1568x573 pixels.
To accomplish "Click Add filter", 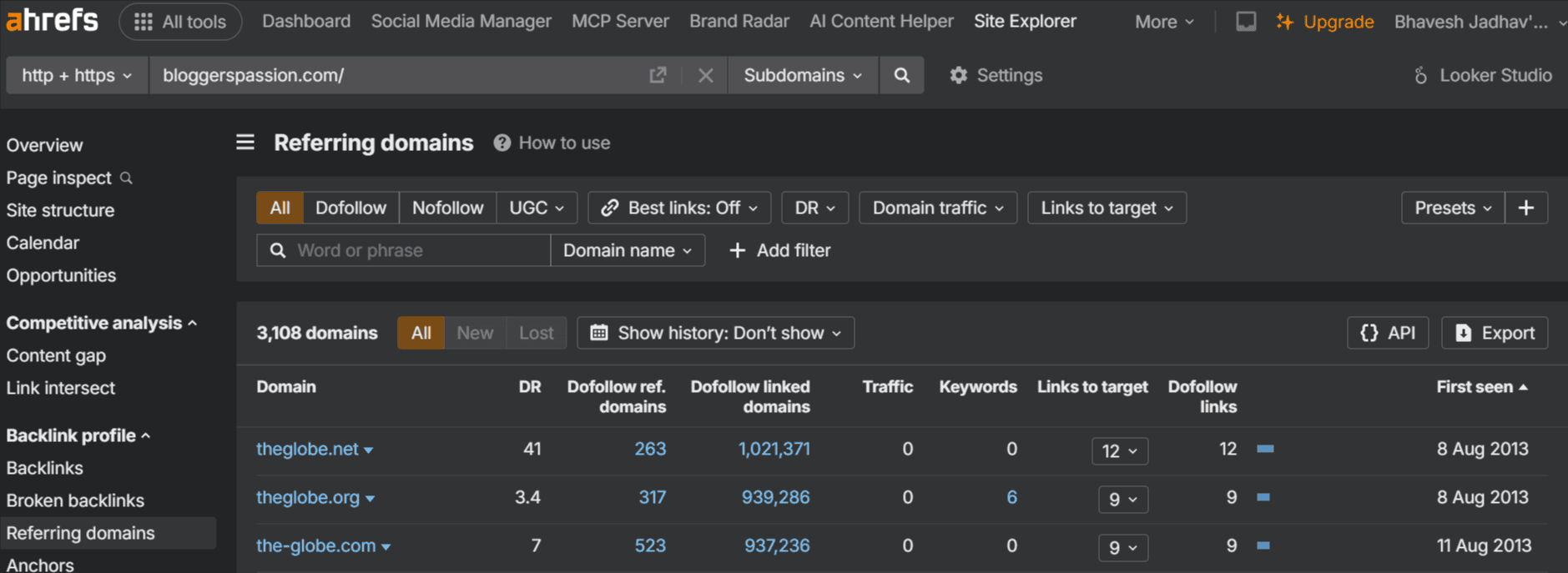I will tap(780, 250).
